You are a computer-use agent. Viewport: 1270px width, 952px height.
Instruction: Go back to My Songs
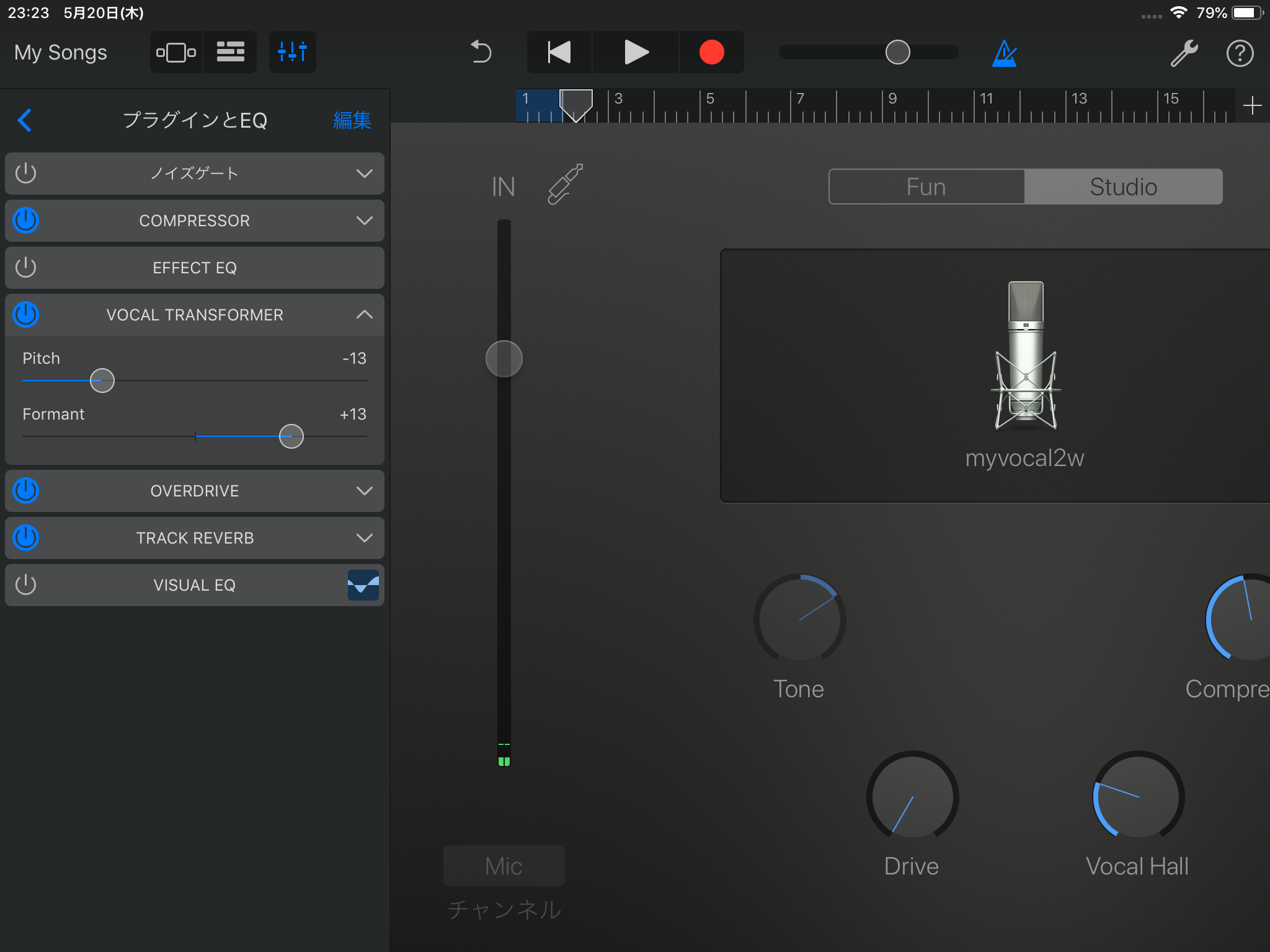point(61,53)
